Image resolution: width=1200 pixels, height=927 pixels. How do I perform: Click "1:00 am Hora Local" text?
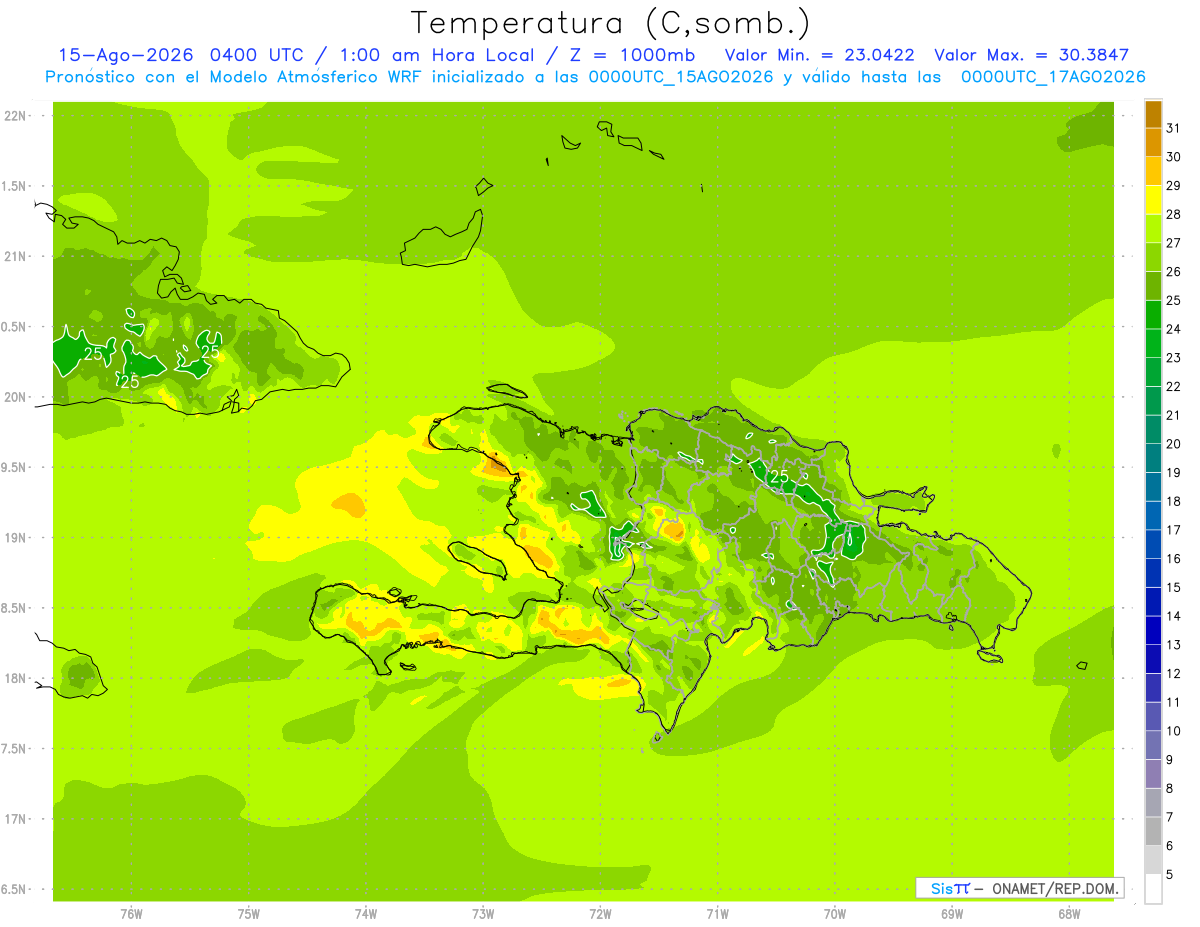pyautogui.click(x=436, y=55)
